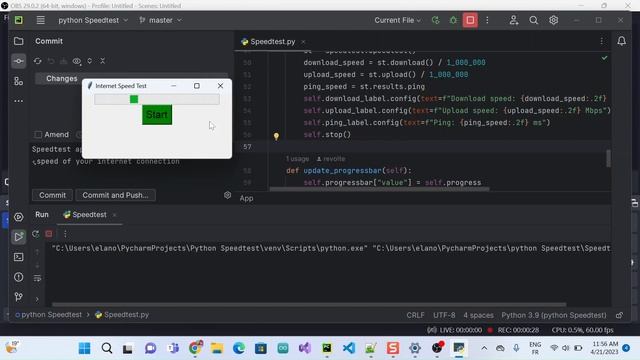Open the Services tool window icon
Image resolution: width=640 pixels, height=360 pixels.
pyautogui.click(x=18, y=217)
